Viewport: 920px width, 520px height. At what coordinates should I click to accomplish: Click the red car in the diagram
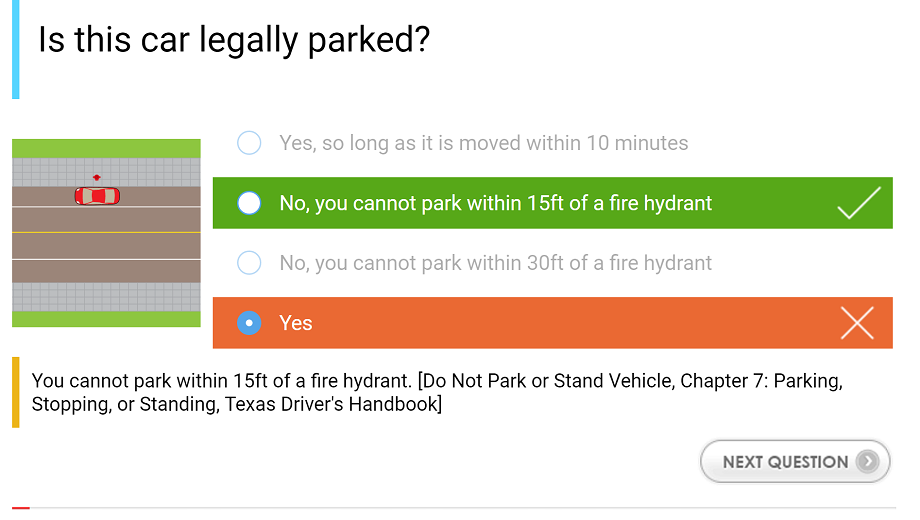click(x=97, y=196)
